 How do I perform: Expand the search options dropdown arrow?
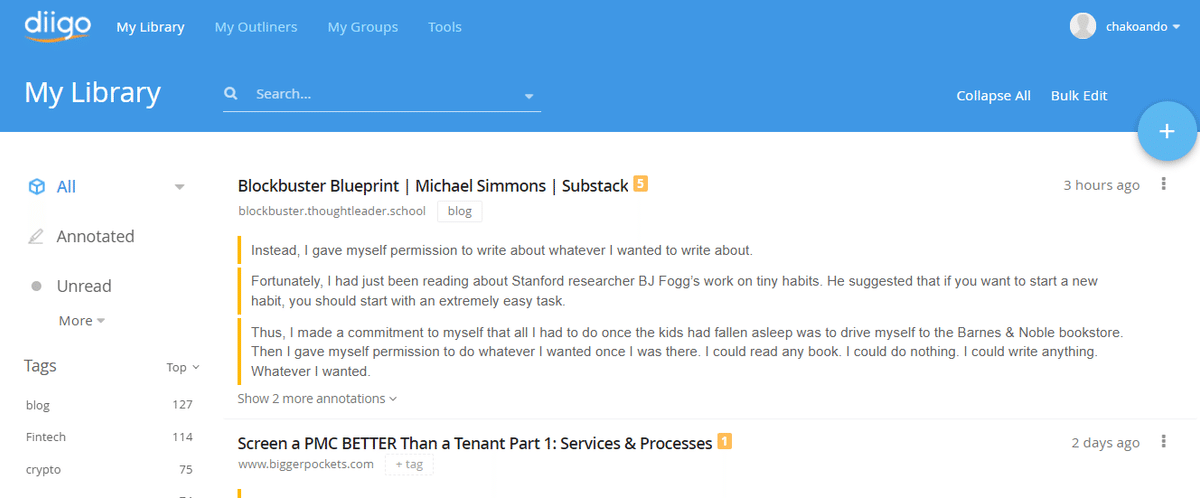click(x=529, y=97)
